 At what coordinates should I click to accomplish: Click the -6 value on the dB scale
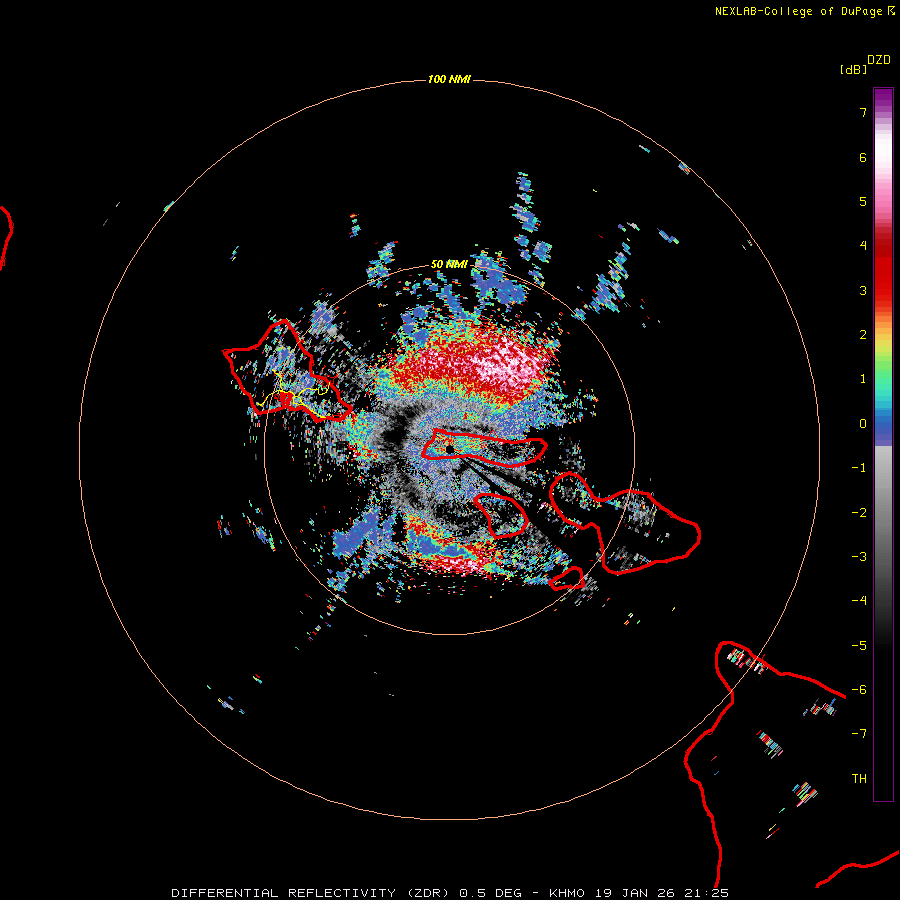coord(859,690)
